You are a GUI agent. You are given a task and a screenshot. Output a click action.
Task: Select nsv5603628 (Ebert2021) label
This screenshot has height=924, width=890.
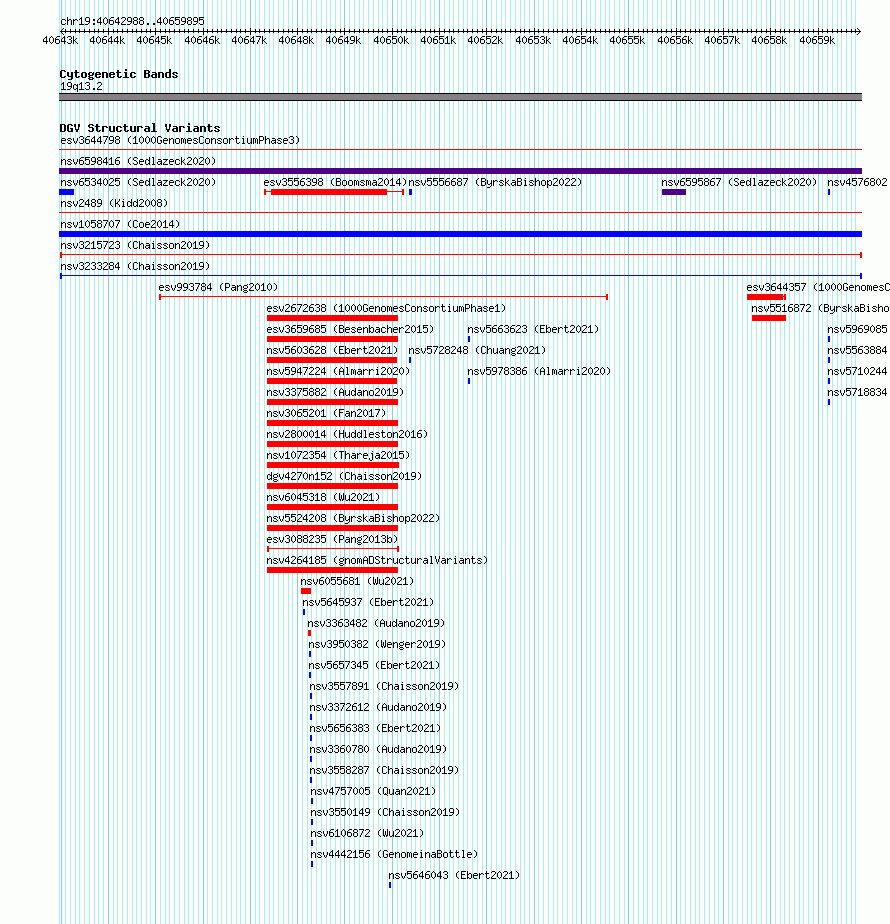[332, 350]
